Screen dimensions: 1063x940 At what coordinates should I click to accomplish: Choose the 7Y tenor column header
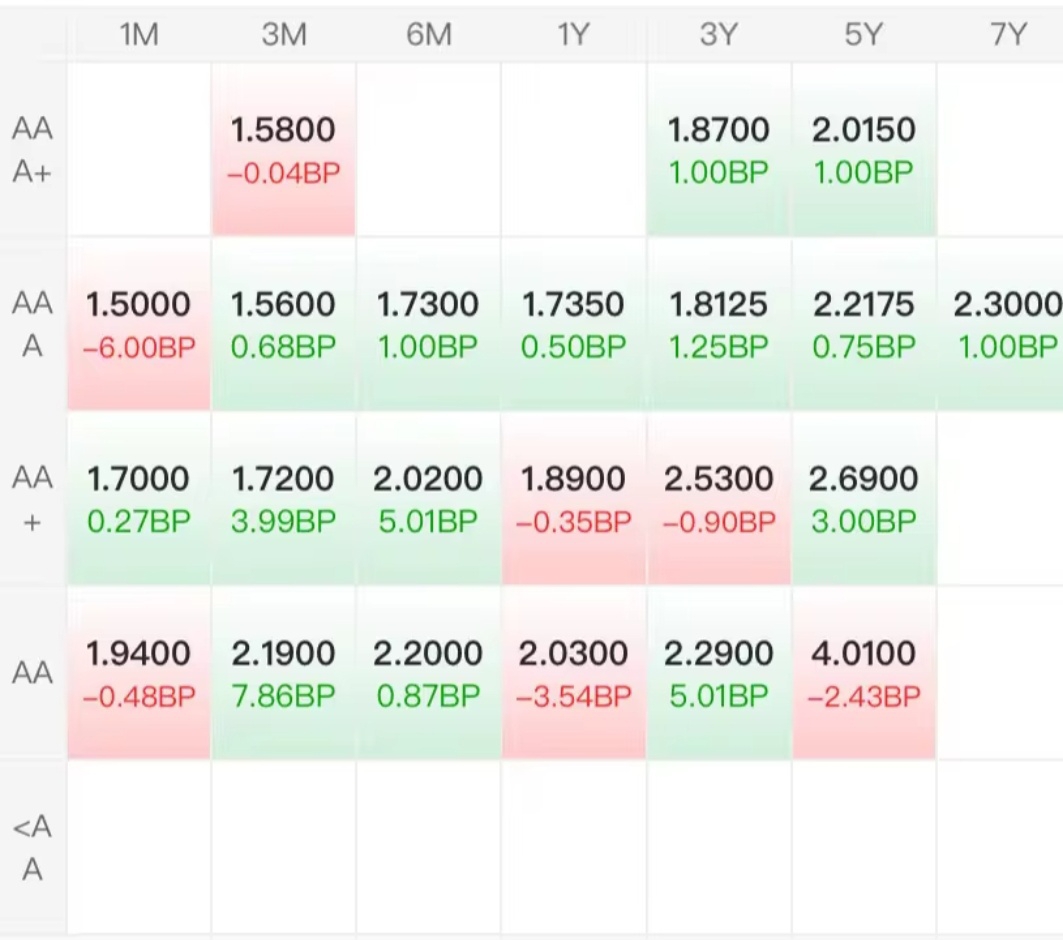(1007, 35)
